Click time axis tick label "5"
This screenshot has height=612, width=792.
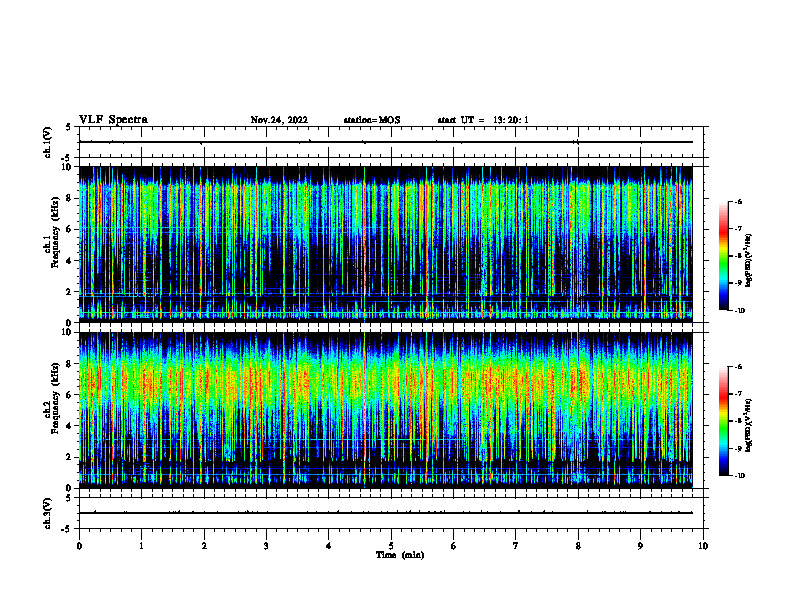click(391, 546)
